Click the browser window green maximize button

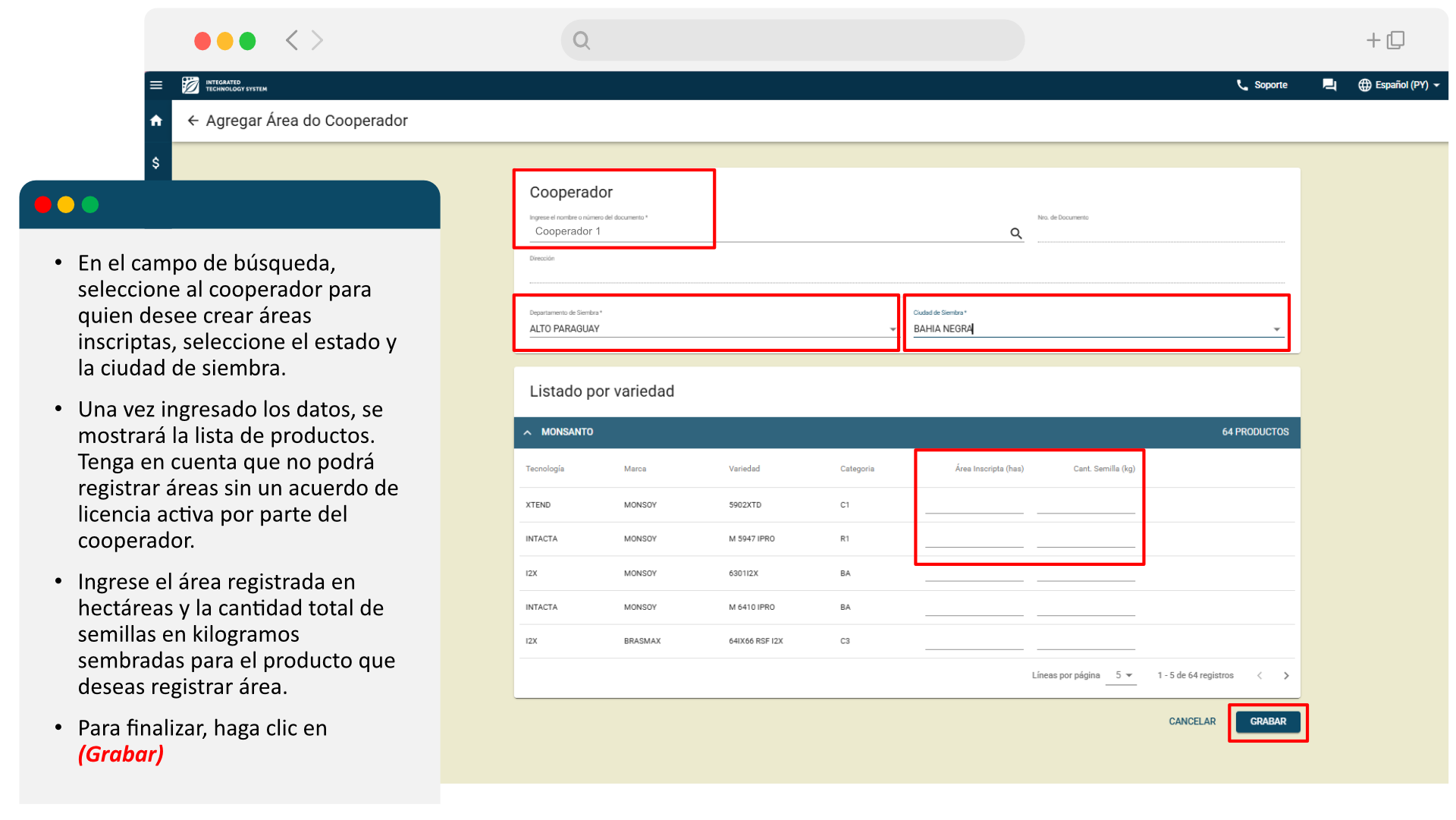[247, 41]
